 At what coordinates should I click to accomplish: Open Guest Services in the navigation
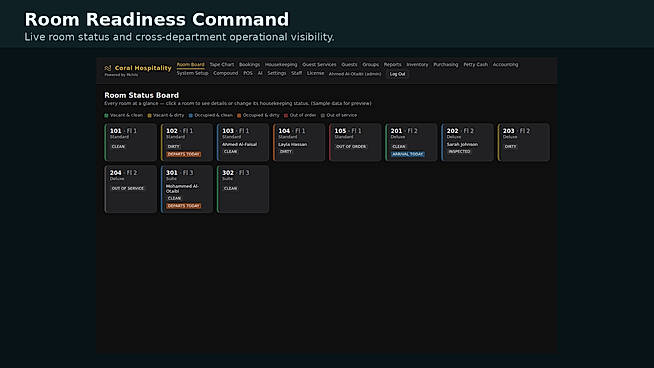(x=319, y=65)
